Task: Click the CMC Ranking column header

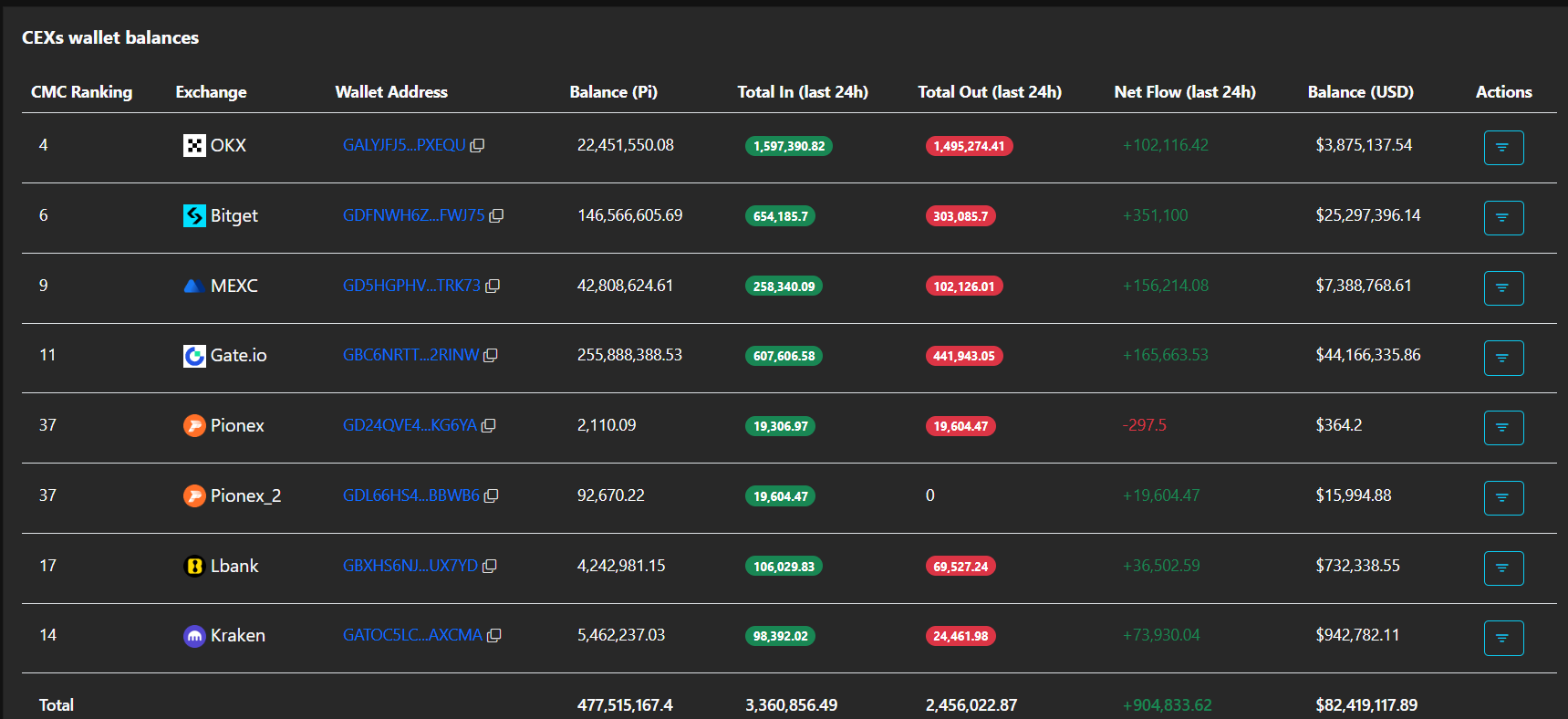Action: point(81,92)
